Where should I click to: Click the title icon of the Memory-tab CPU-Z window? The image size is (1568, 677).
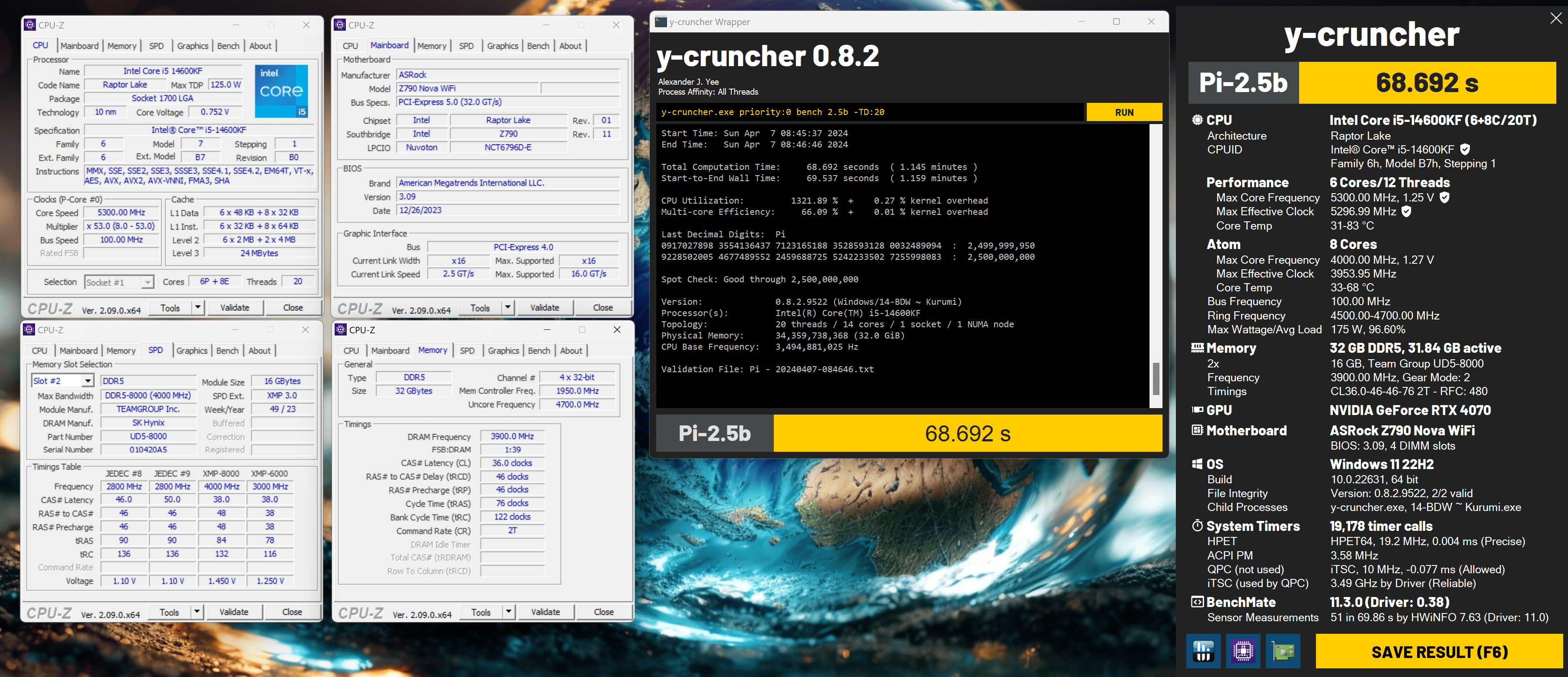(x=340, y=329)
